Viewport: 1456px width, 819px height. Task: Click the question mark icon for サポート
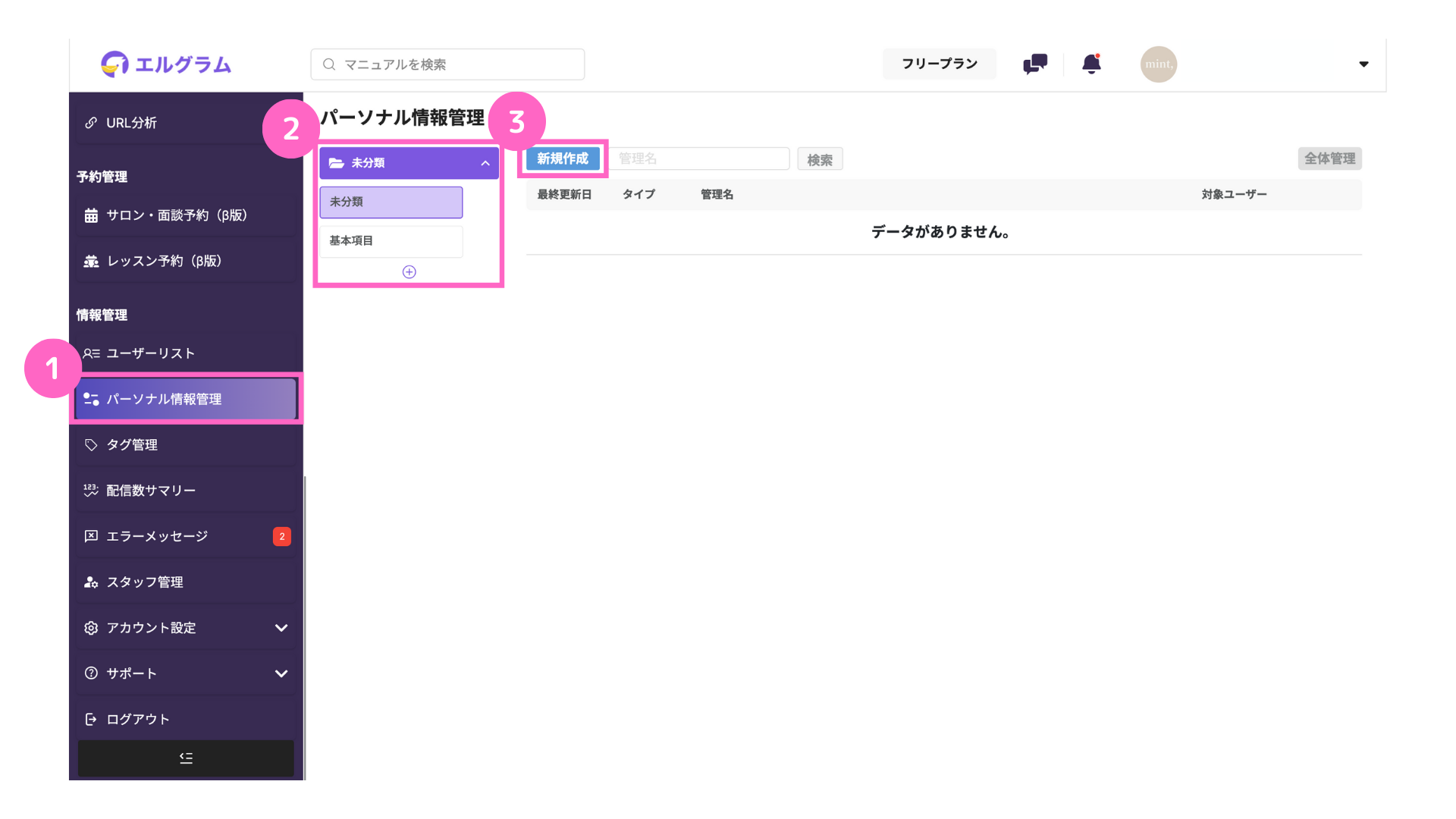click(x=91, y=673)
